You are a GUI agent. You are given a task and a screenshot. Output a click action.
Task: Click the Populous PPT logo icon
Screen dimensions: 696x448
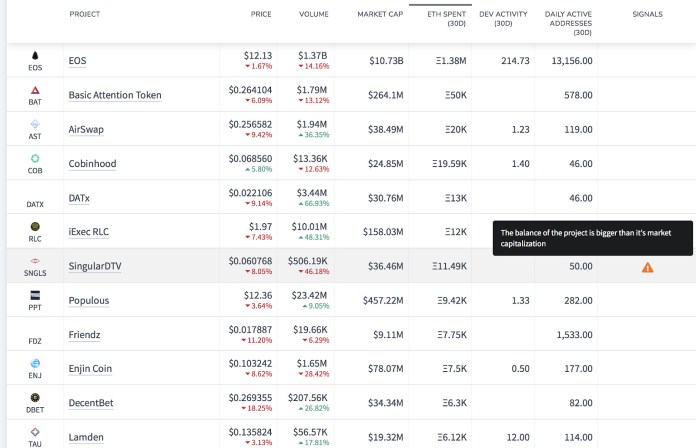pyautogui.click(x=35, y=295)
